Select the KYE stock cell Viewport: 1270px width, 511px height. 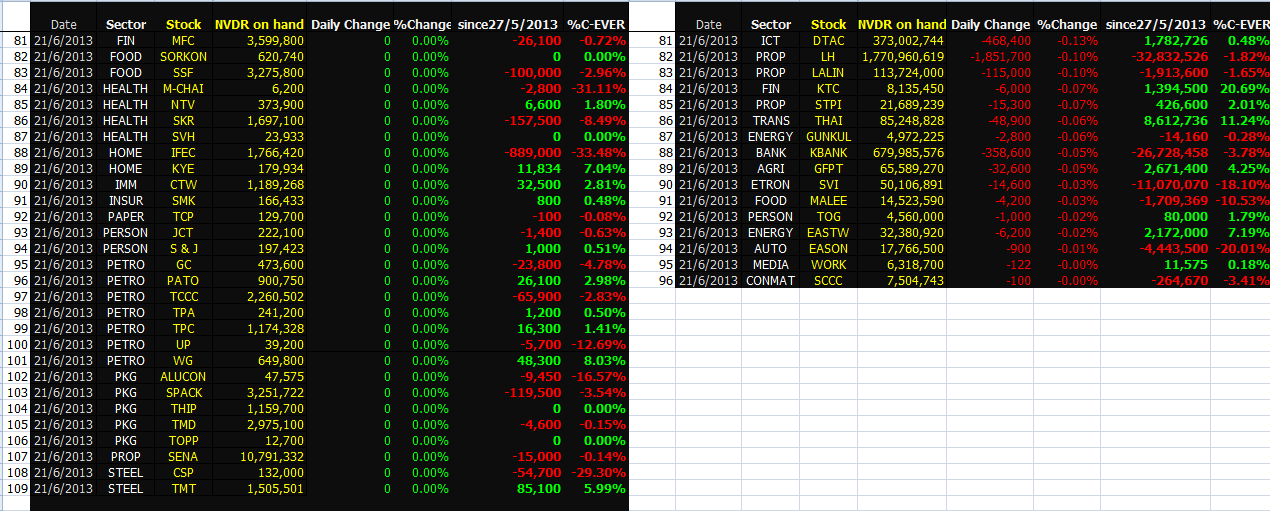pyautogui.click(x=183, y=169)
